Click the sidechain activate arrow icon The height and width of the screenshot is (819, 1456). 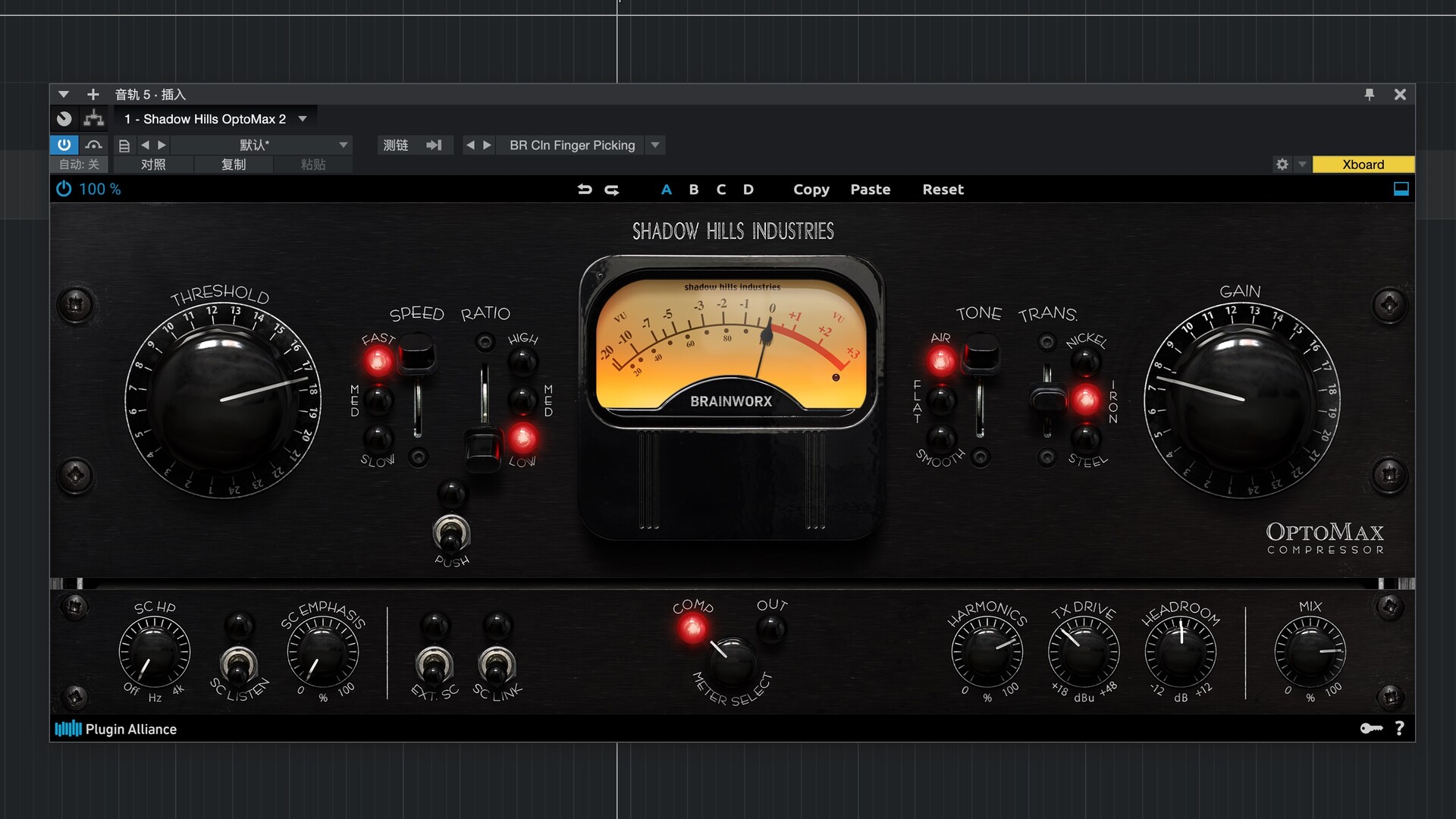(x=434, y=145)
